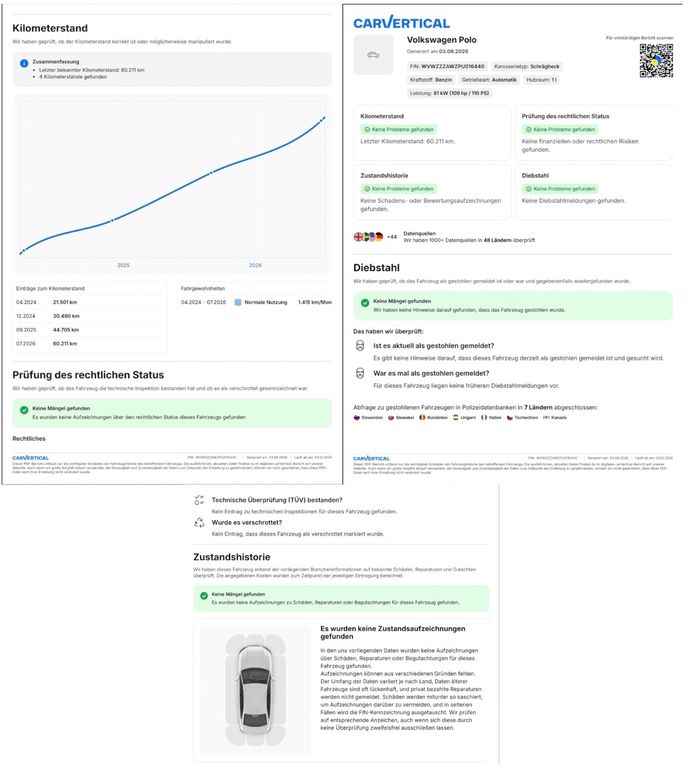Click the green checkmark in the Zustandshistorie box
Image resolution: width=689 pixels, height=768 pixels.
tap(204, 596)
